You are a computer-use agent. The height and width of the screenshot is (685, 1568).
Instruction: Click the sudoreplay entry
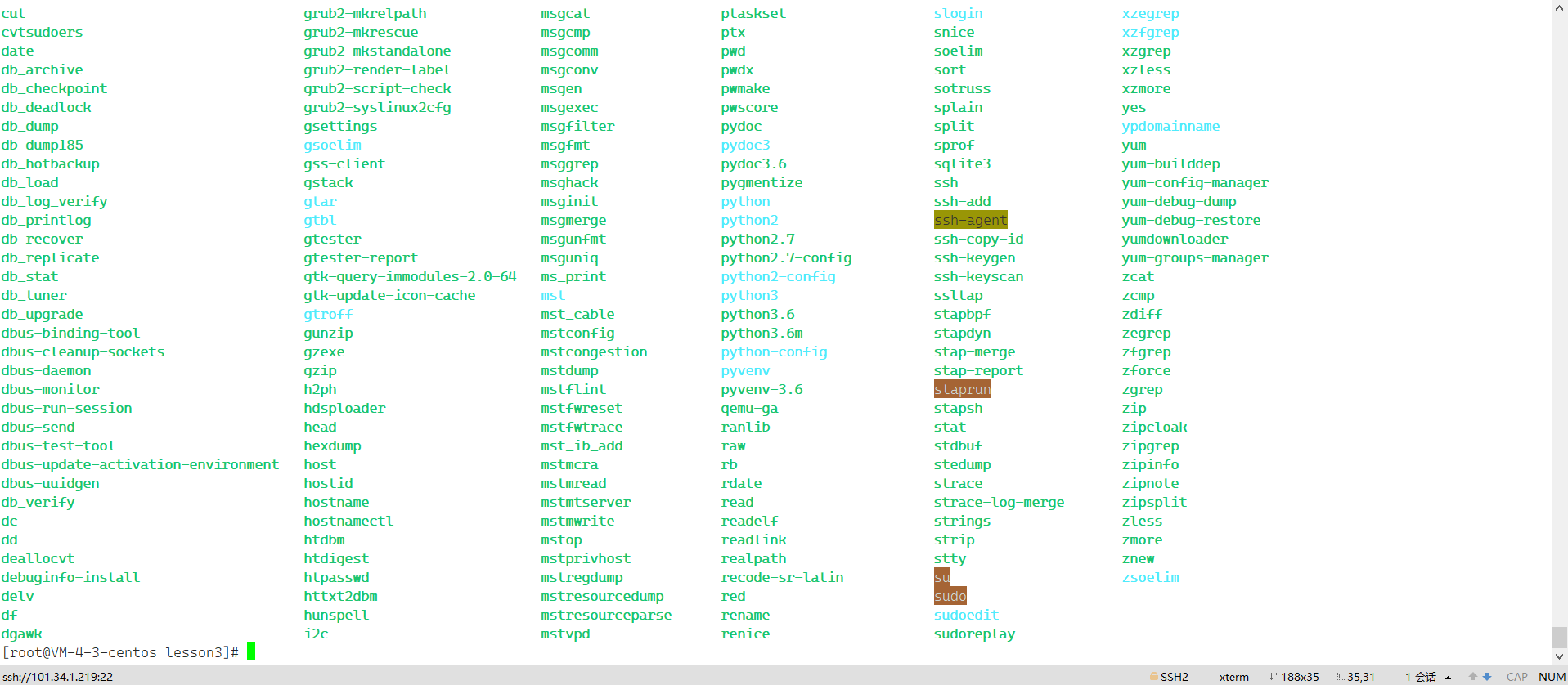[x=975, y=634]
